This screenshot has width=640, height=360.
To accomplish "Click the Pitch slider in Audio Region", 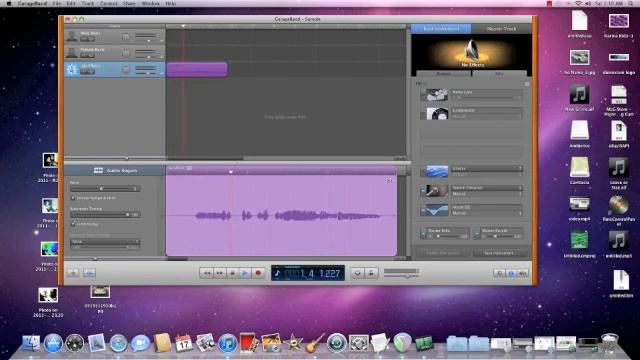I will coord(105,189).
